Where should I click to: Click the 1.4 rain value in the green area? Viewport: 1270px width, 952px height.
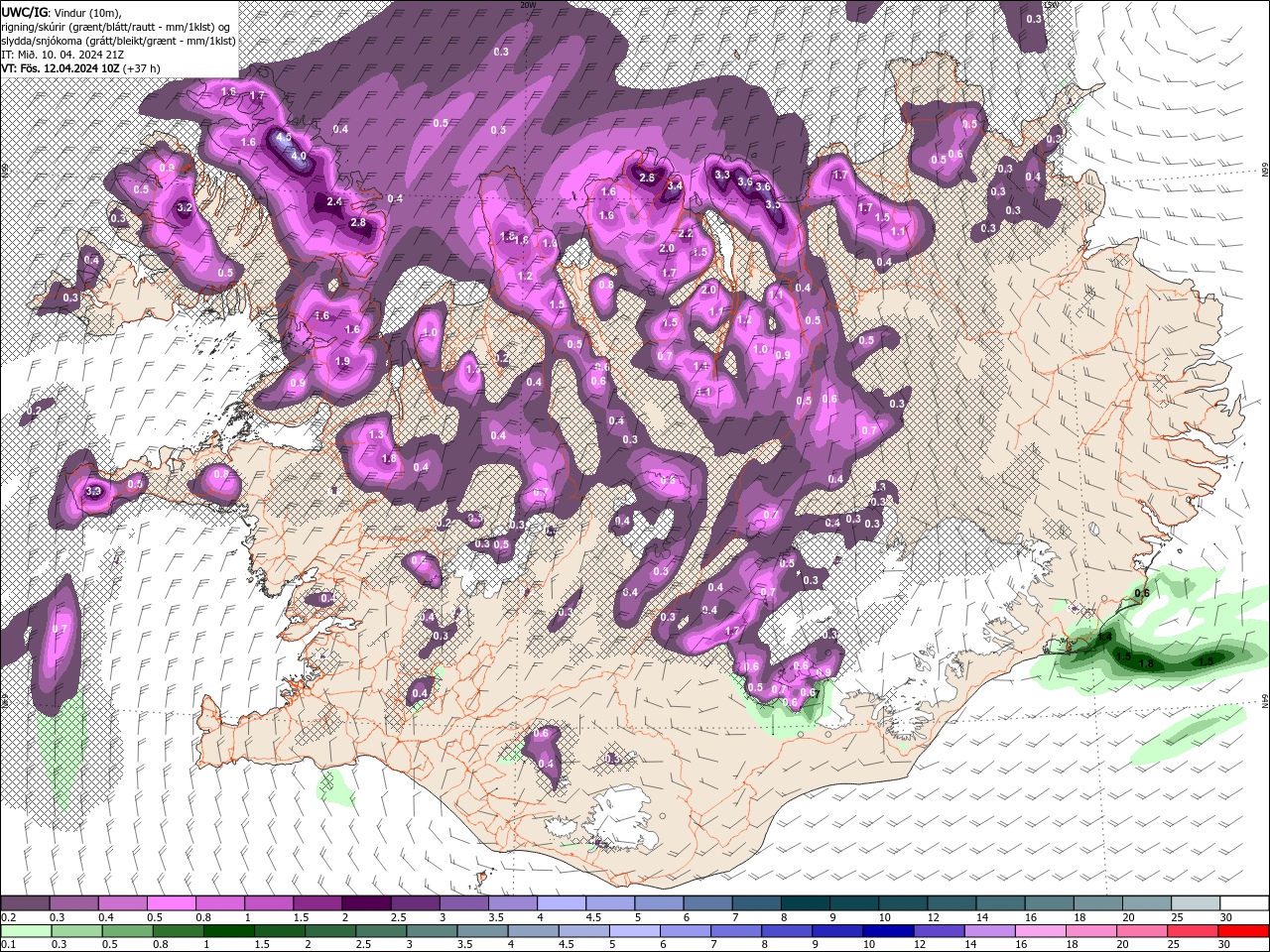(x=1105, y=637)
